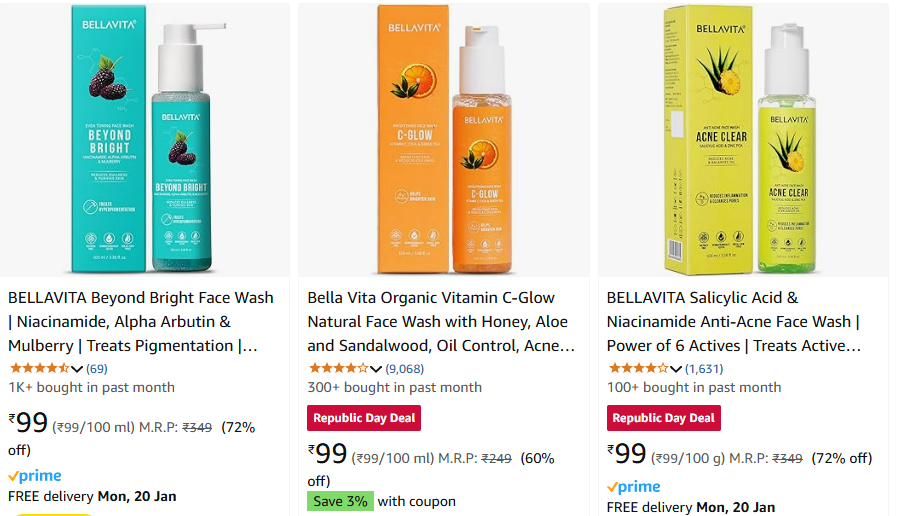This screenshot has width=899, height=516.
Task: Open the orange C-Glow face wash image
Action: pos(444,140)
